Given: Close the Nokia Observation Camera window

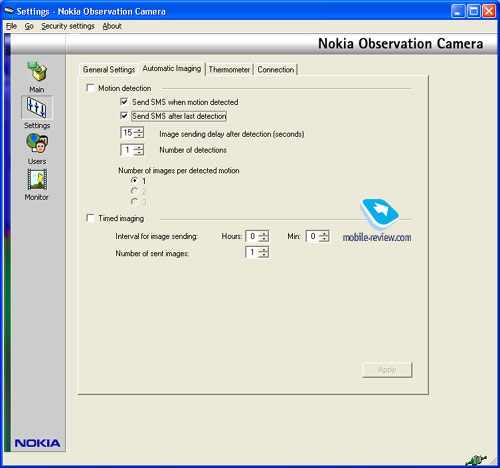Looking at the screenshot, I should (489, 11).
